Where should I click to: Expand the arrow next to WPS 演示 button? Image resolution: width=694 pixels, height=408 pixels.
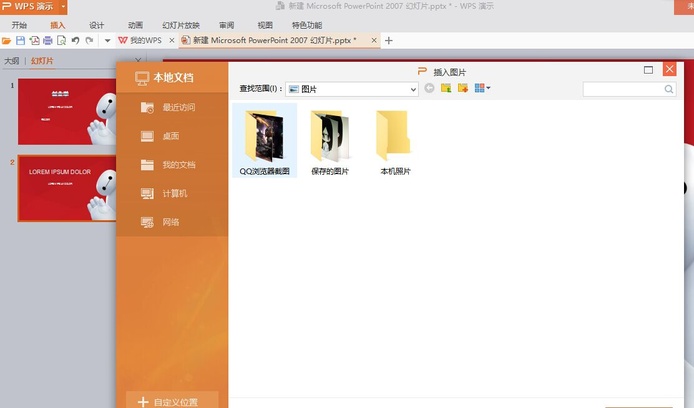tap(63, 7)
